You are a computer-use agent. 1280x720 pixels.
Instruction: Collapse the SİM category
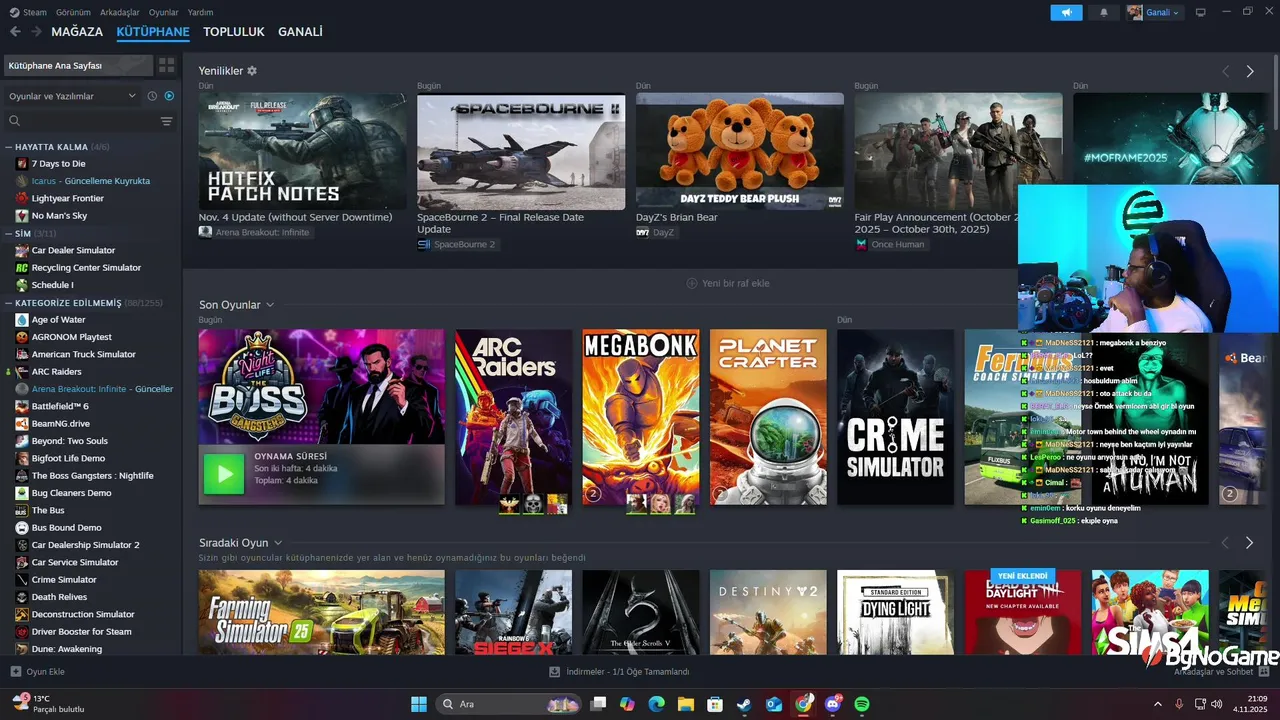pyautogui.click(x=9, y=233)
